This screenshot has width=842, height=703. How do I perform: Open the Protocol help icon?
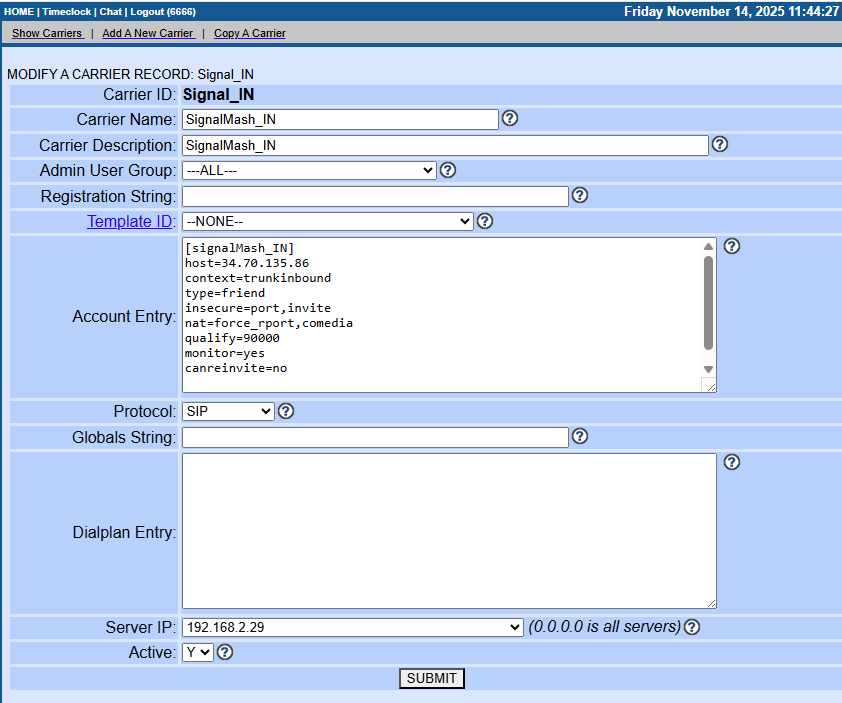point(286,411)
